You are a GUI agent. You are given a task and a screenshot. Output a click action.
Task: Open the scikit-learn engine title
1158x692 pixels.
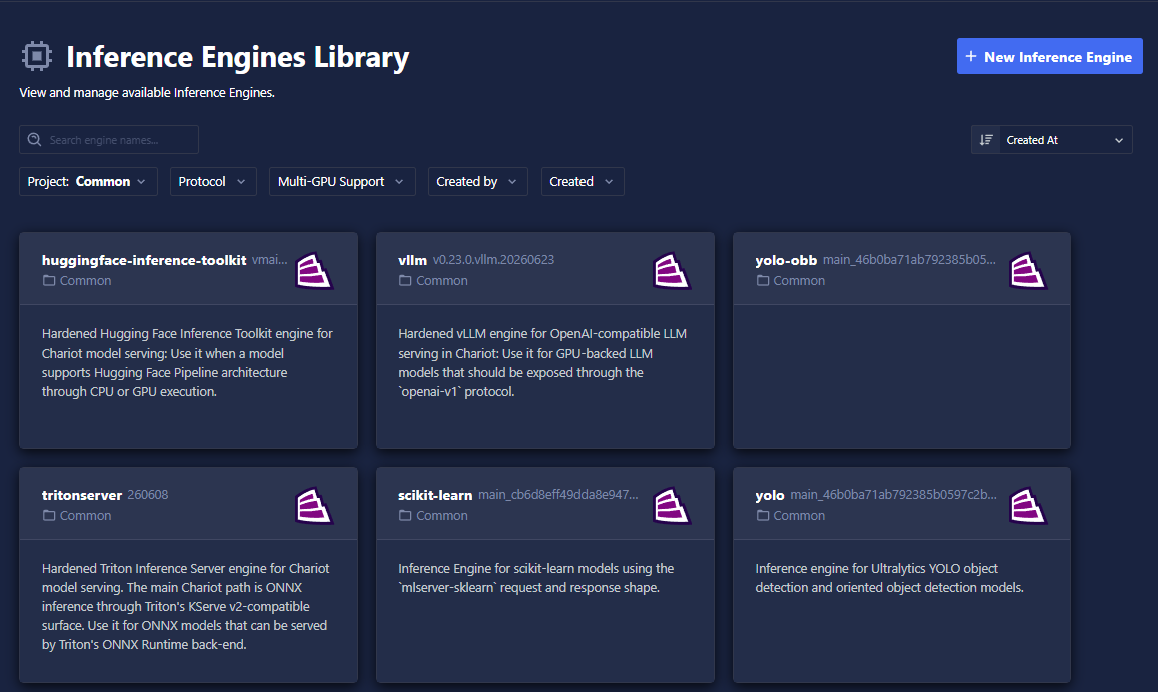(435, 495)
